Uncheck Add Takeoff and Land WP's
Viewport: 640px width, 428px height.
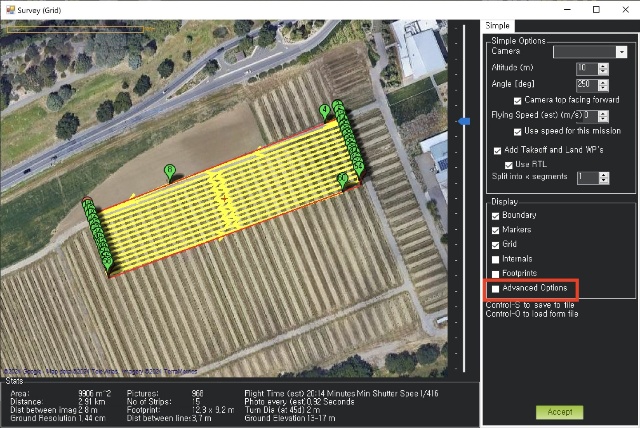pos(497,149)
